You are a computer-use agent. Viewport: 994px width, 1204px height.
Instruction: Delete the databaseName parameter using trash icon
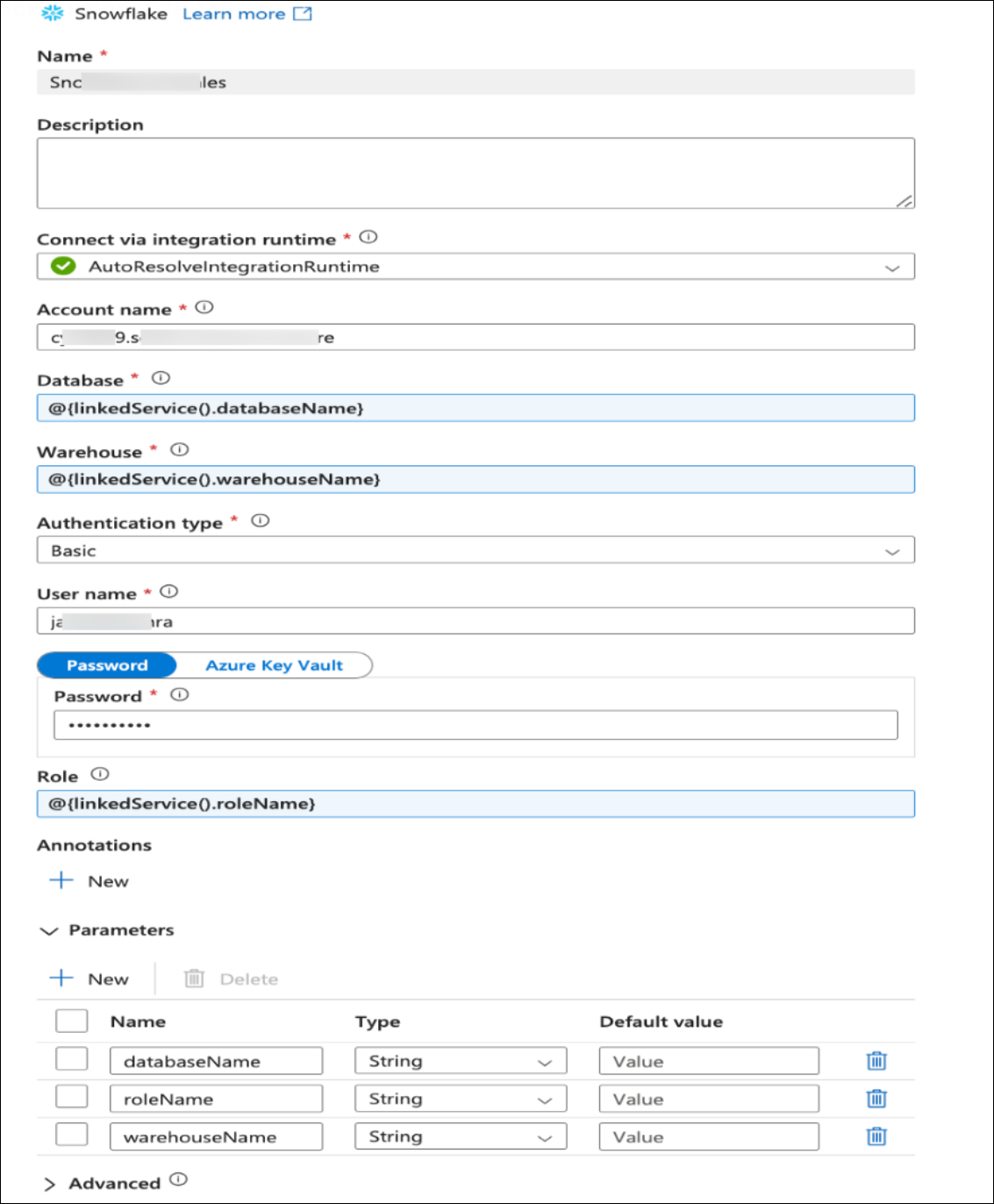pos(876,1061)
